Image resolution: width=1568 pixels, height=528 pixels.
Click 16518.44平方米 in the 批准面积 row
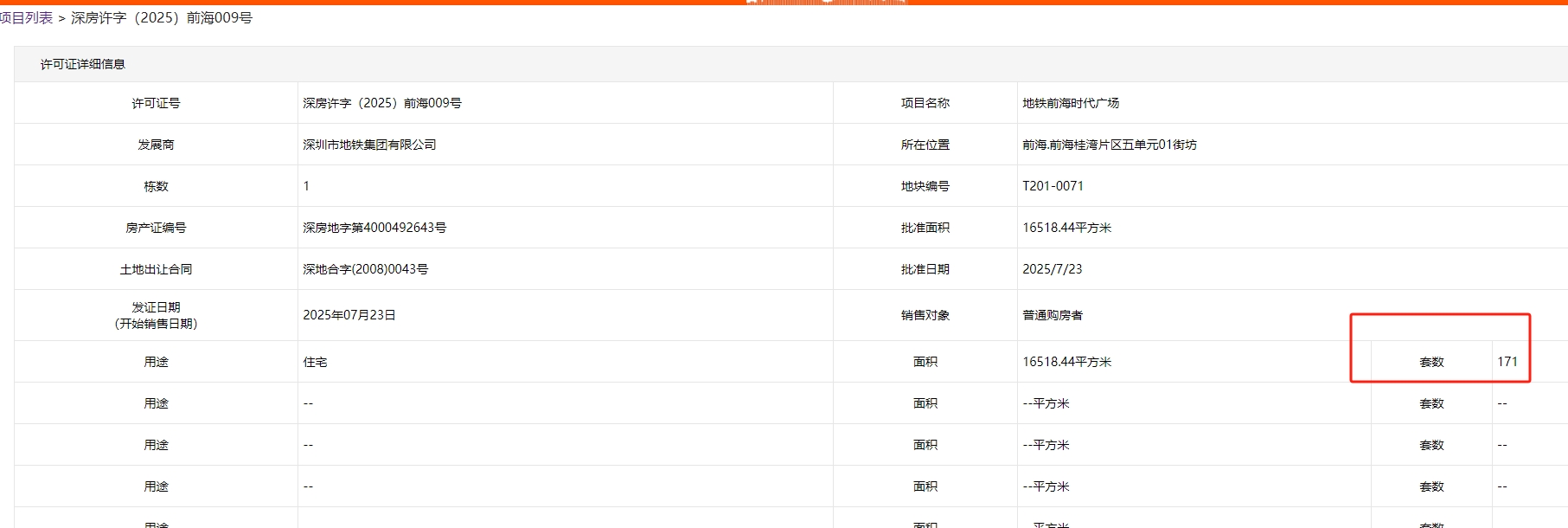click(x=1067, y=228)
